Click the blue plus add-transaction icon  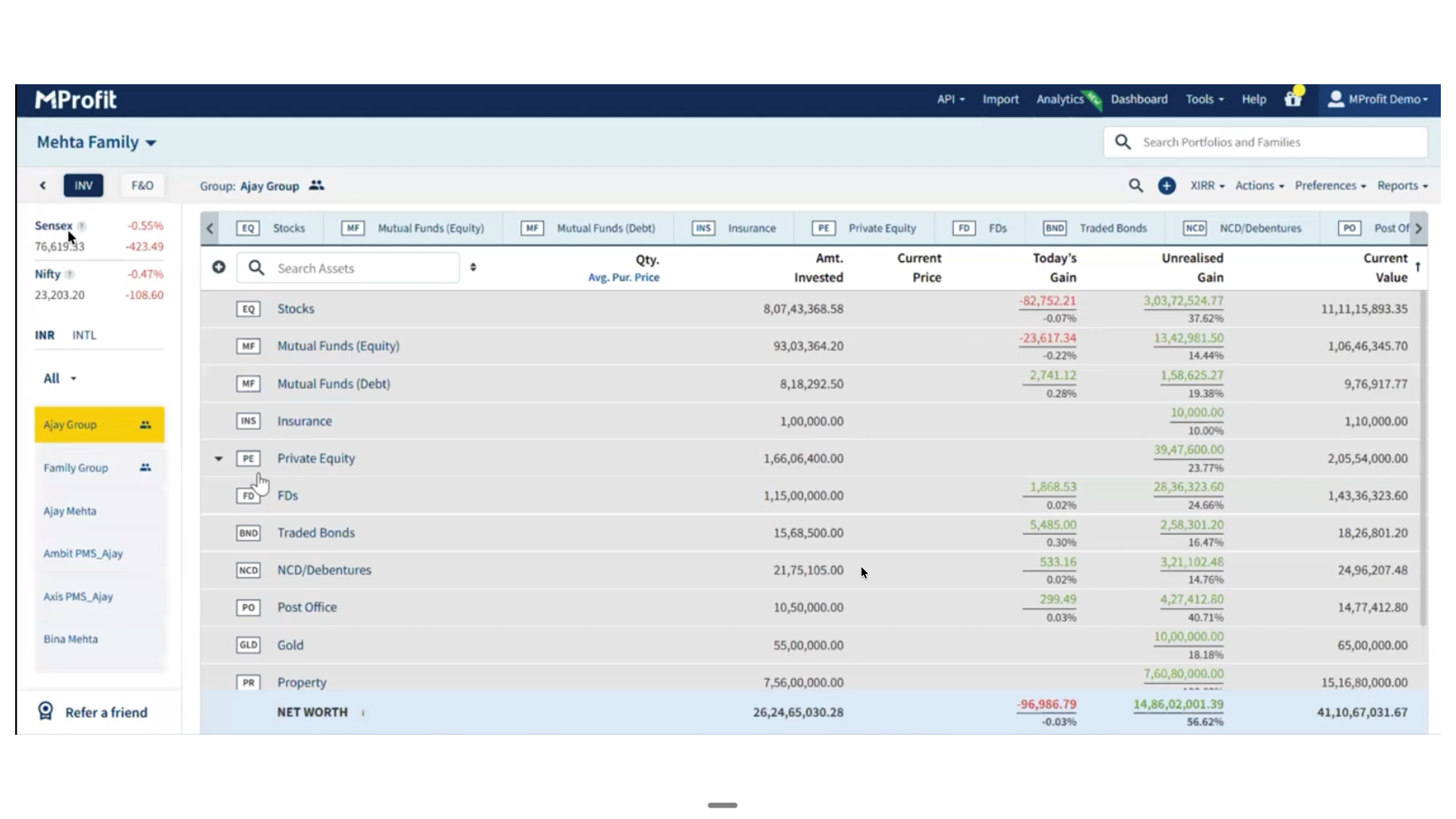(x=1167, y=186)
